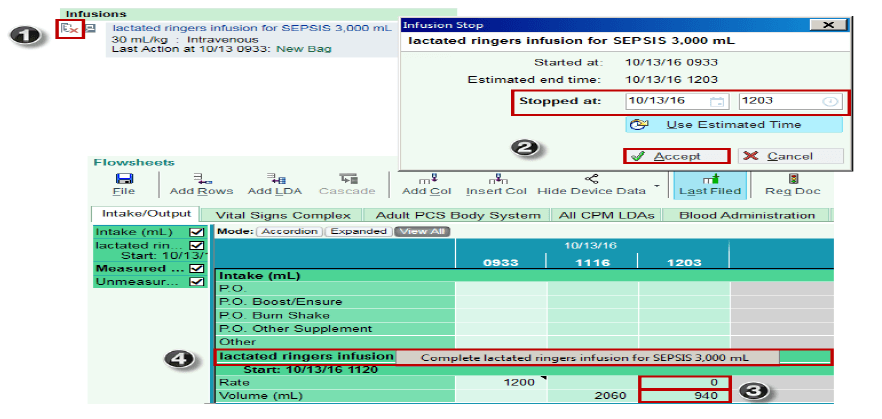
Task: Click the Rate cell showing 1200
Action: pyautogui.click(x=501, y=382)
